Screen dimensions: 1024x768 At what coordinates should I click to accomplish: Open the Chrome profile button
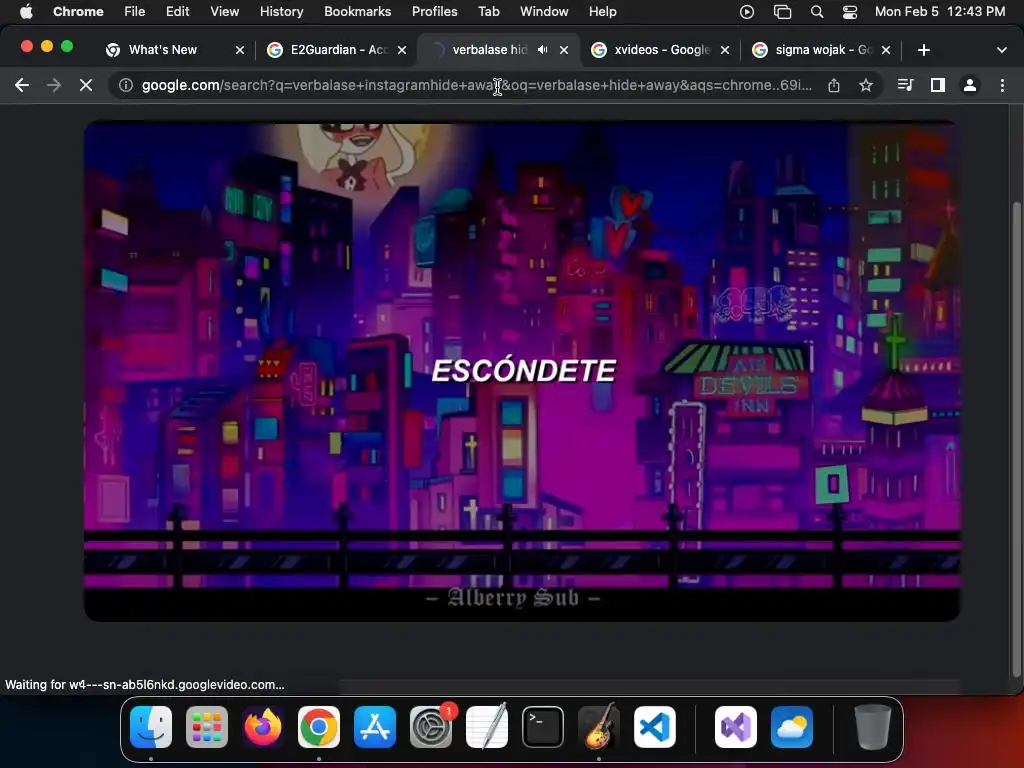coord(970,85)
